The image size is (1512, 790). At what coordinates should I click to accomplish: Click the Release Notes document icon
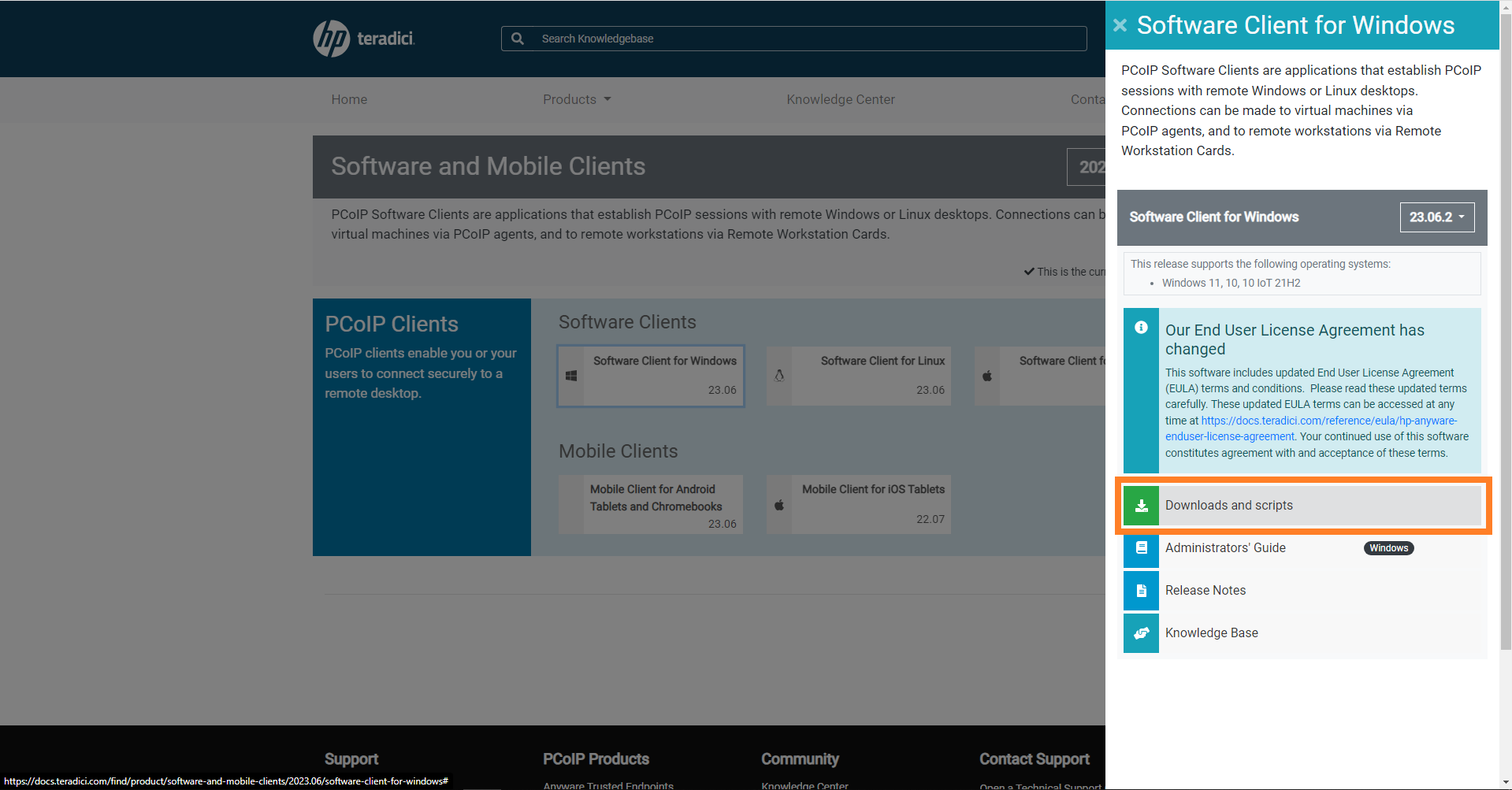pos(1141,591)
